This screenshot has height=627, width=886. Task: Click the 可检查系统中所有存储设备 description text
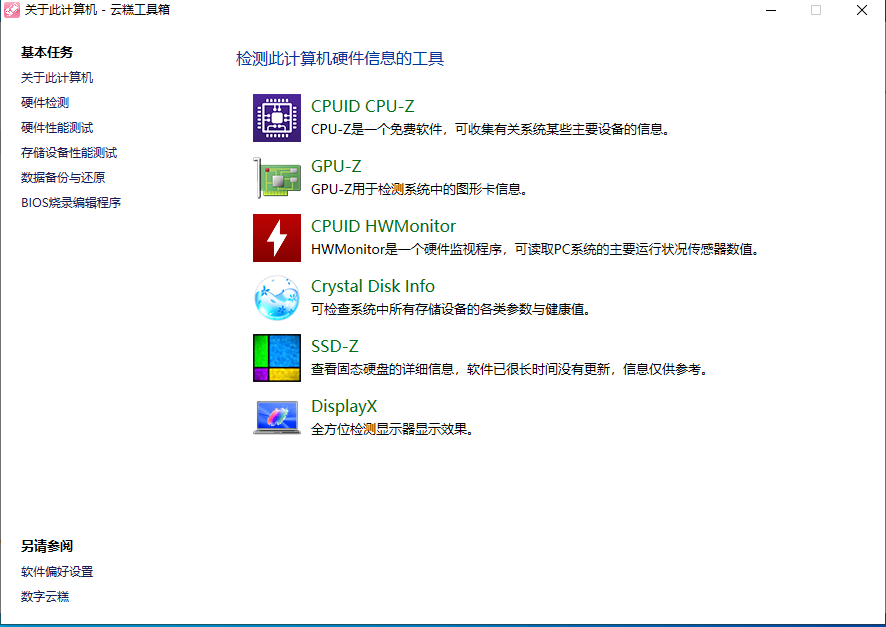(x=452, y=309)
